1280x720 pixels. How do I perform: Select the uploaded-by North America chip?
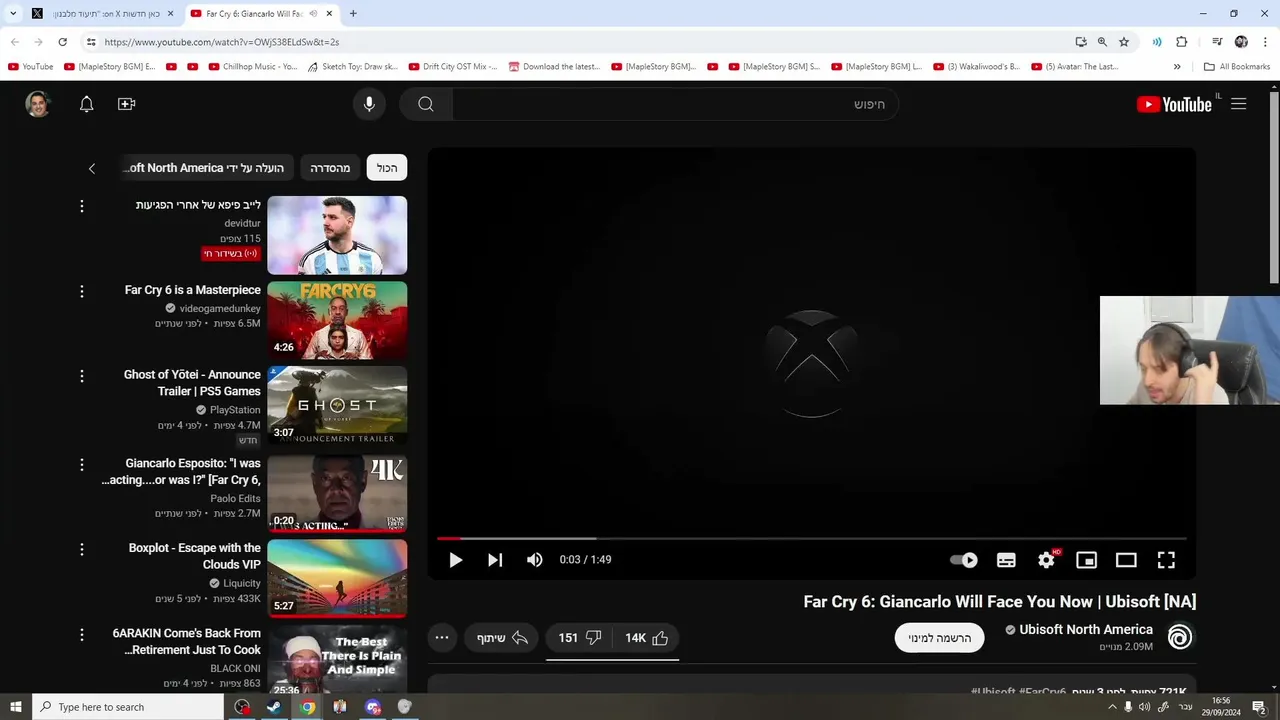(x=205, y=168)
